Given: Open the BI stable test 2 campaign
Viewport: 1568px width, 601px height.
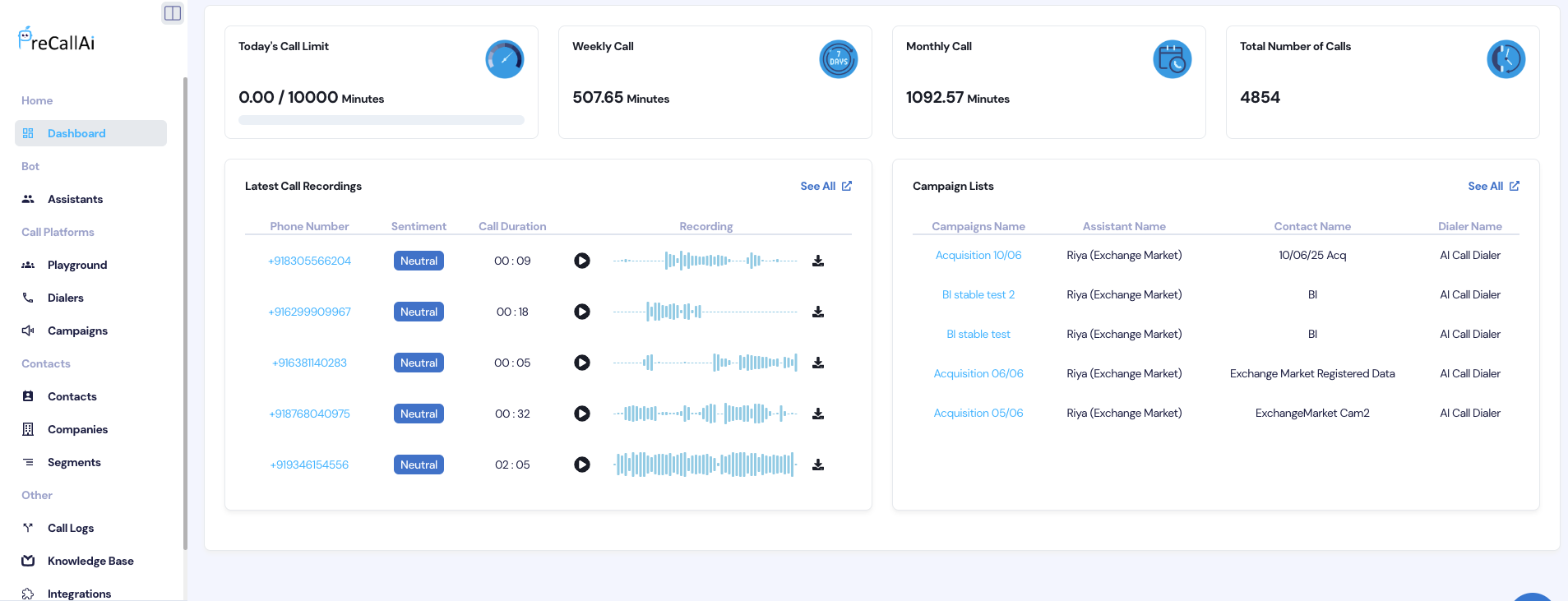Looking at the screenshot, I should click(978, 294).
